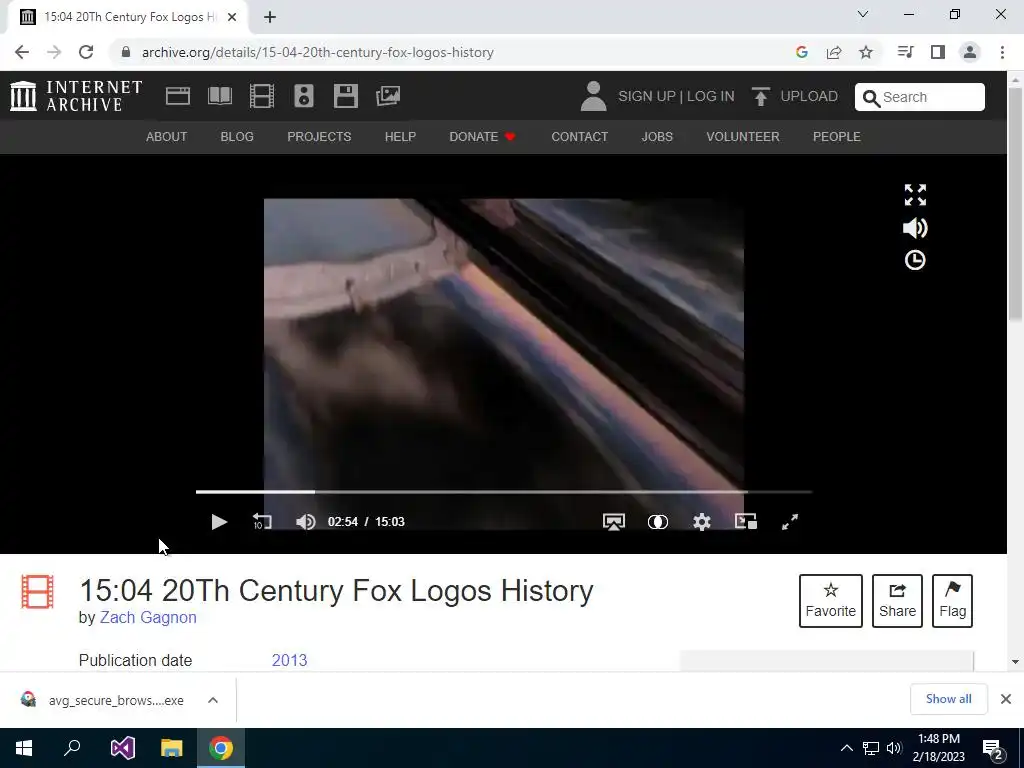Click LOG IN link
The image size is (1024, 768).
pos(711,96)
